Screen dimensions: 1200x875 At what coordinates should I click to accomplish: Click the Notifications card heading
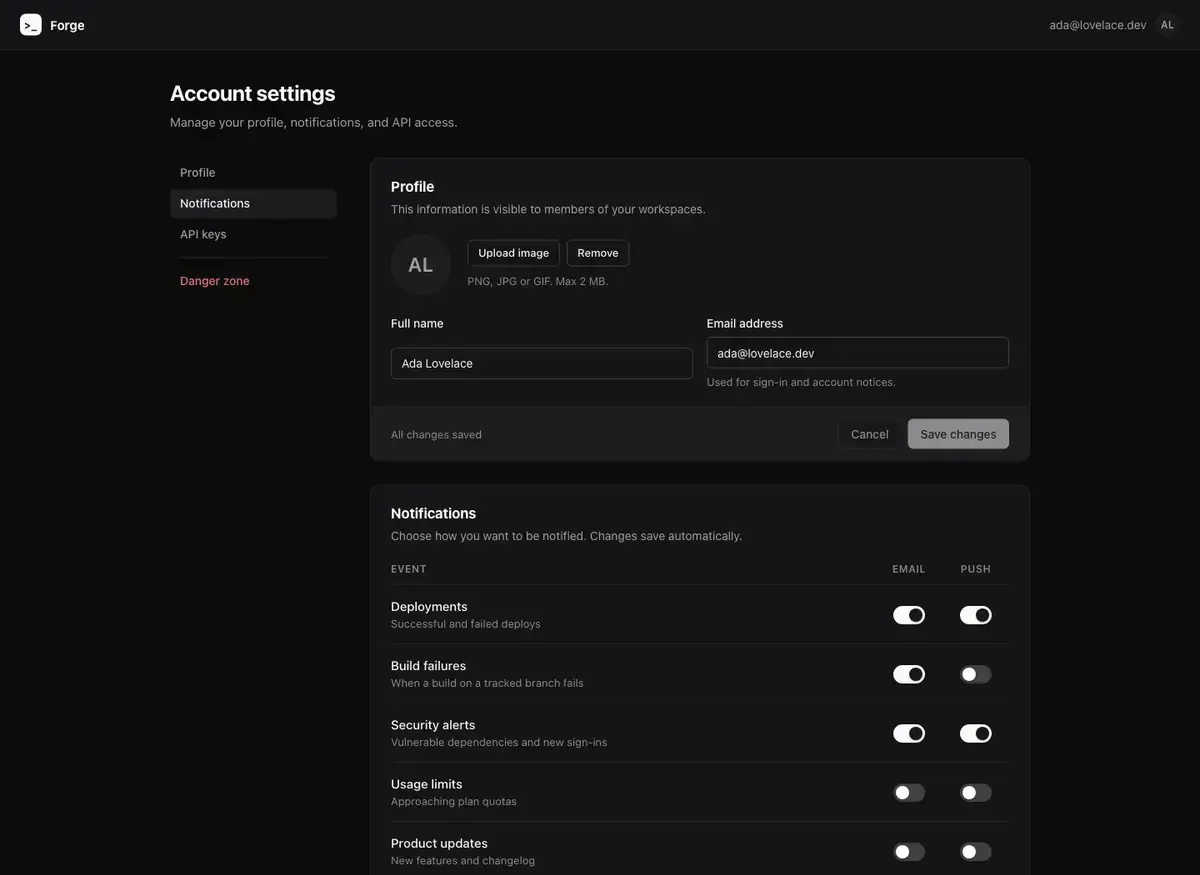click(434, 514)
